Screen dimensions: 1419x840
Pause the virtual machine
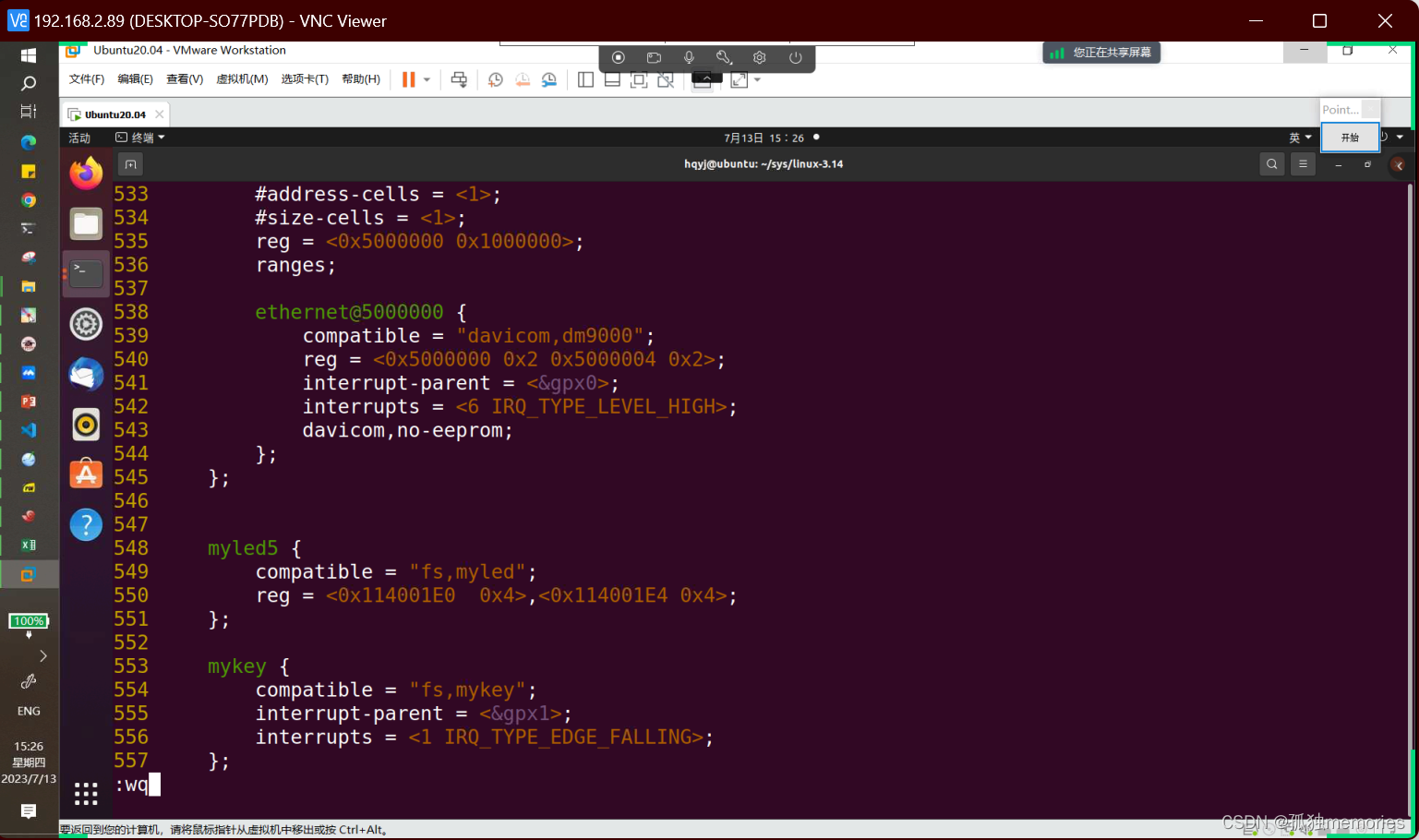(408, 79)
